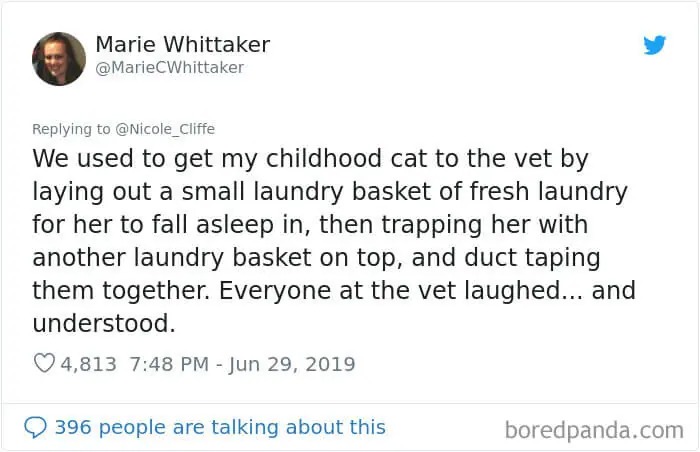The width and height of the screenshot is (700, 452).
Task: Click the Marie Whittaker display name
Action: click(x=182, y=45)
